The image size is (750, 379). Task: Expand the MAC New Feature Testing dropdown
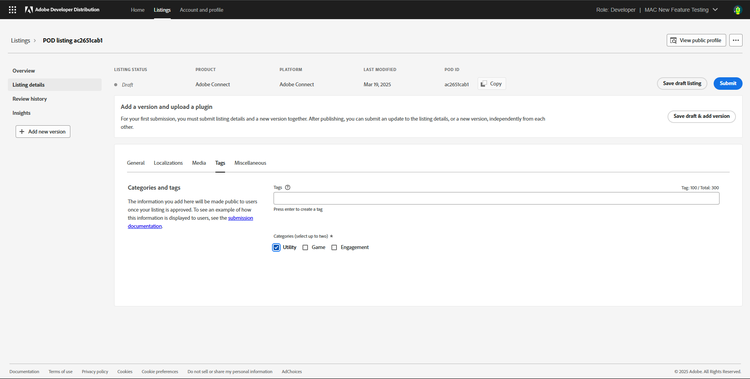tap(681, 10)
